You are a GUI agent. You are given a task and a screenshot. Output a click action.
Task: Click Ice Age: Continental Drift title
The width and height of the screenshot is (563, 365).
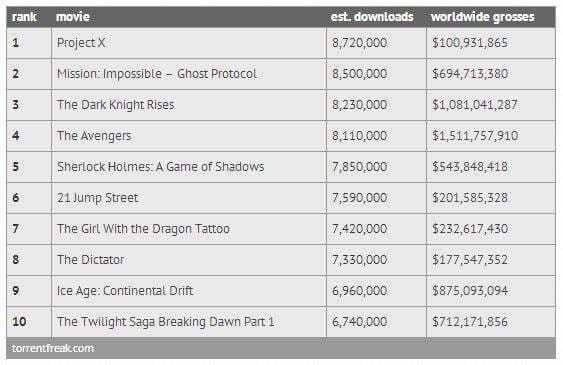pyautogui.click(x=125, y=291)
